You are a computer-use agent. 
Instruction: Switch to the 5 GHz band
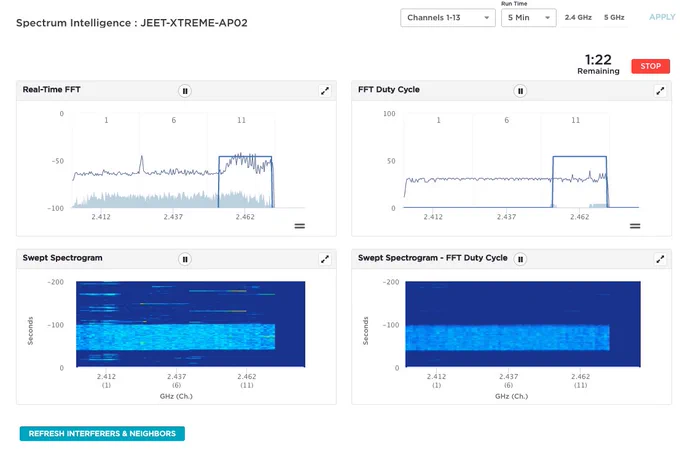(x=614, y=17)
